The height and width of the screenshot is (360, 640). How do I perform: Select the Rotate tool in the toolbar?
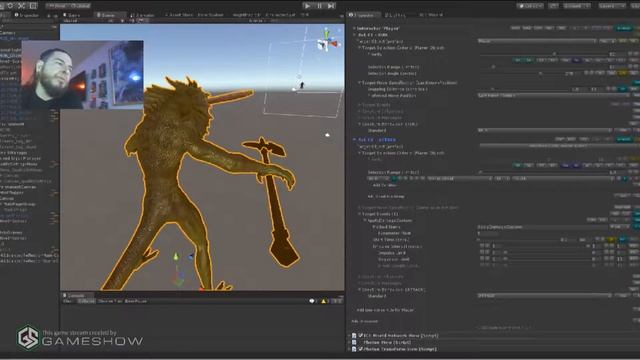click(x=10, y=6)
